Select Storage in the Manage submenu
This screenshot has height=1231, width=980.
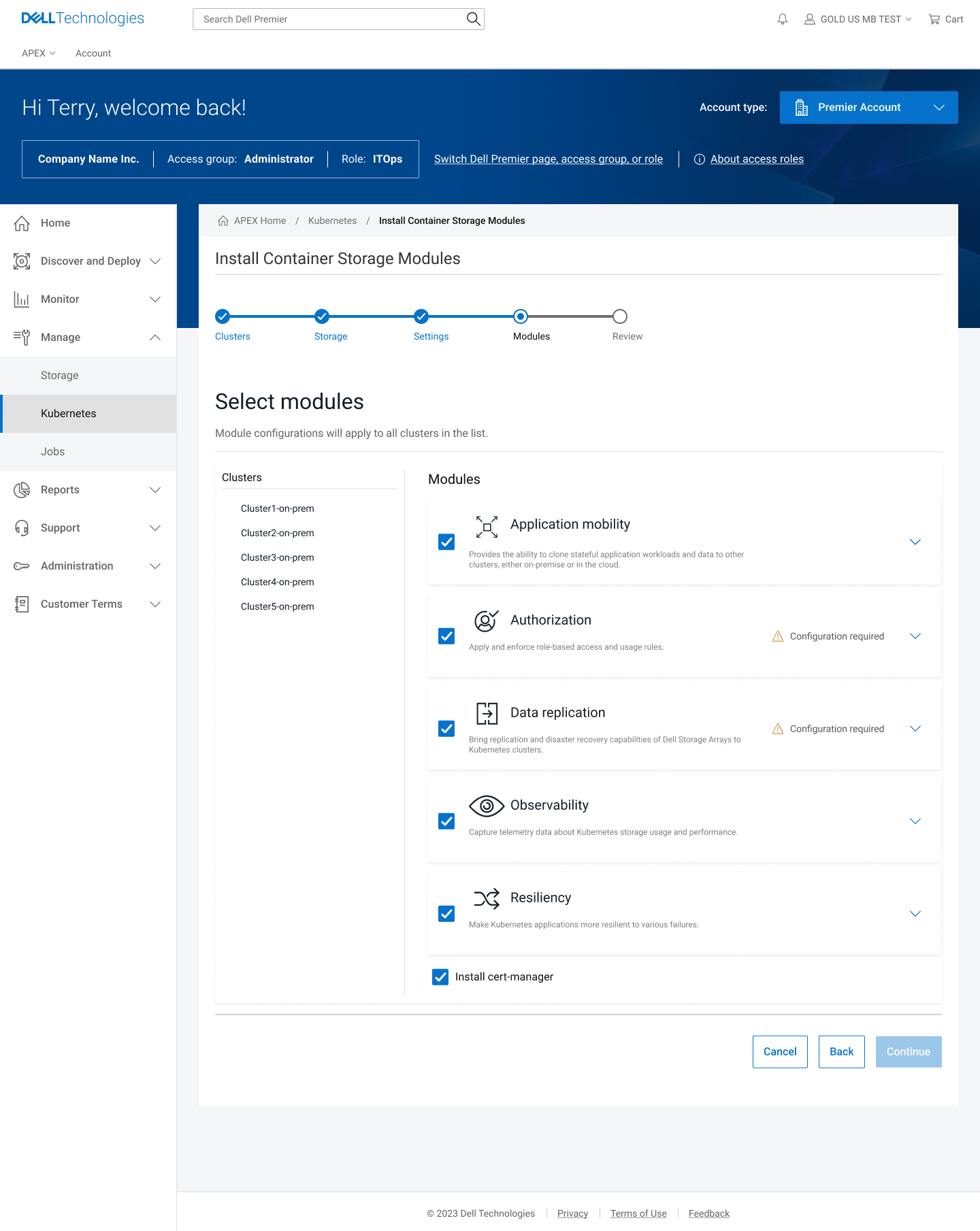(x=88, y=376)
